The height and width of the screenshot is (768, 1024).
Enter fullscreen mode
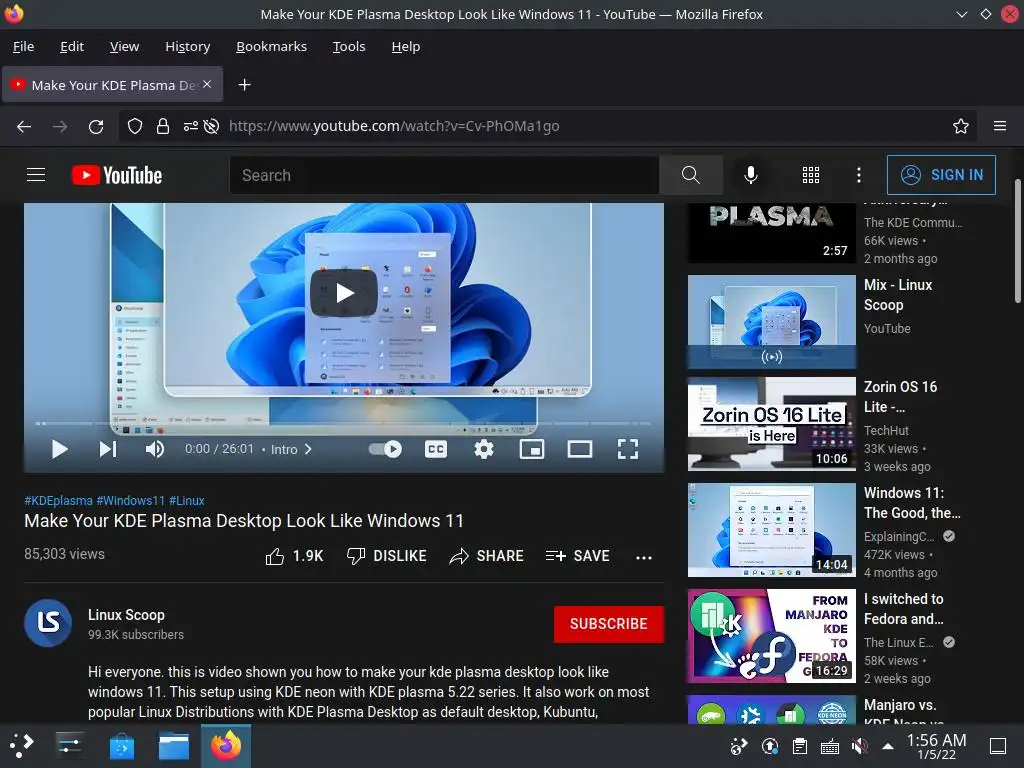tap(628, 449)
